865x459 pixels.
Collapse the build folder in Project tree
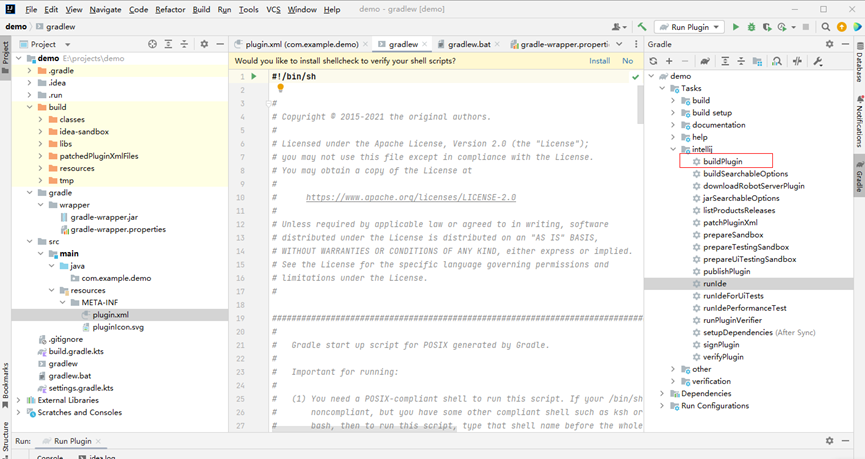click(29, 107)
